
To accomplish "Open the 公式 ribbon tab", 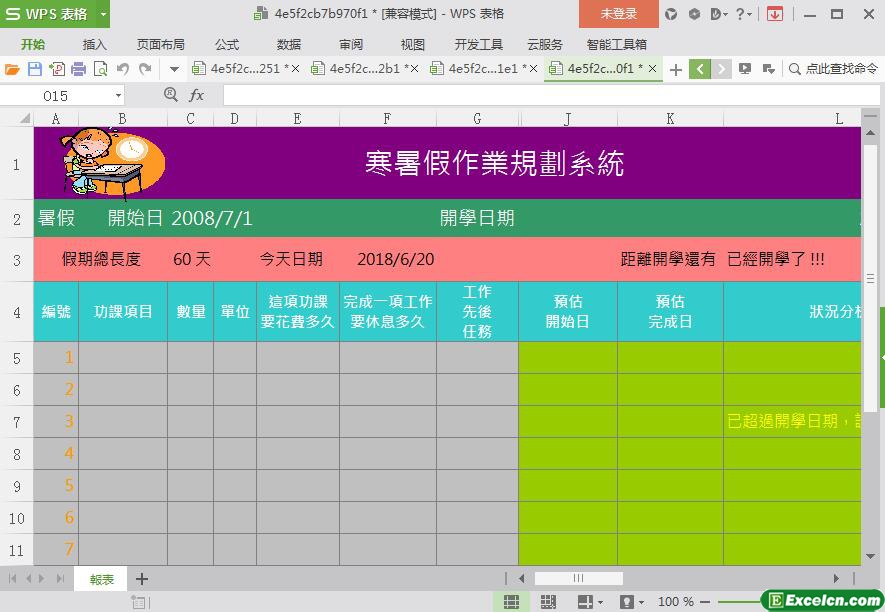I will coord(227,44).
